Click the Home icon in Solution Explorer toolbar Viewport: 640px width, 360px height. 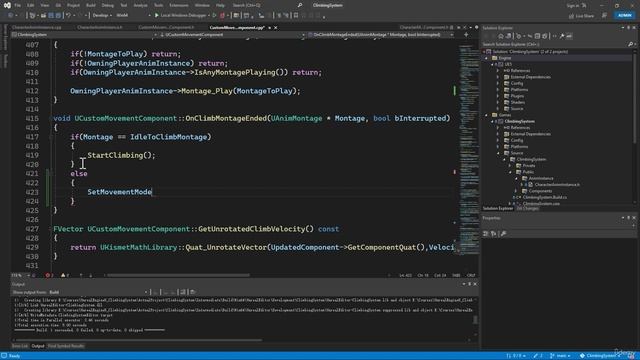(501, 36)
